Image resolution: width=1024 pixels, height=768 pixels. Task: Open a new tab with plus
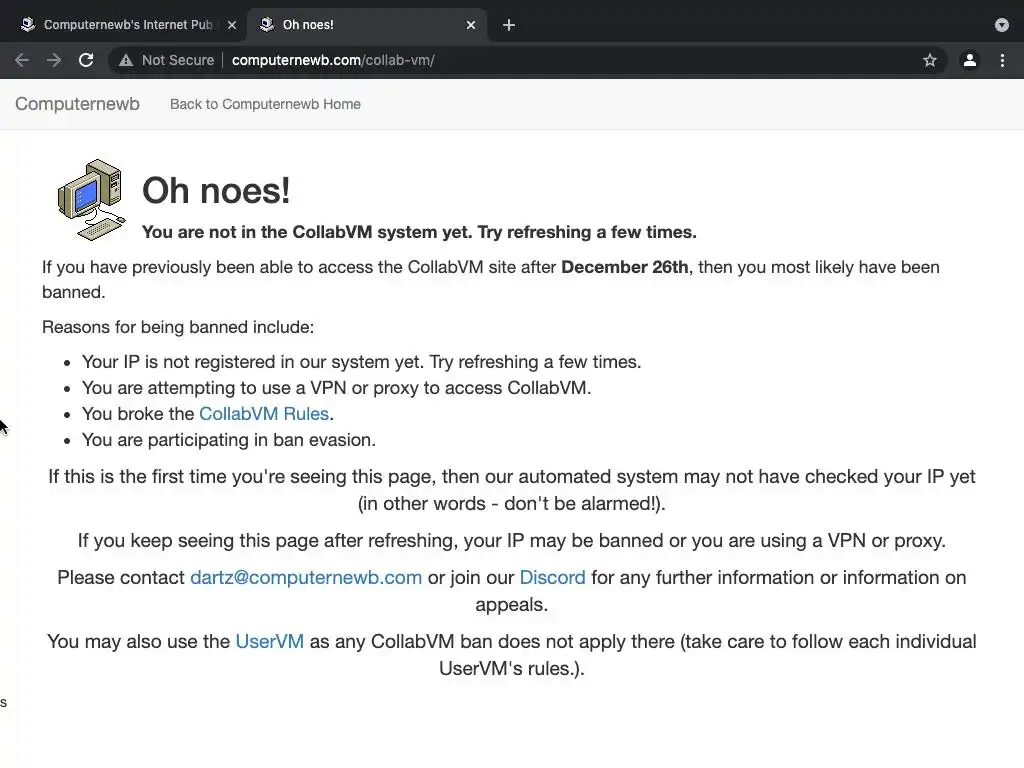(x=509, y=25)
